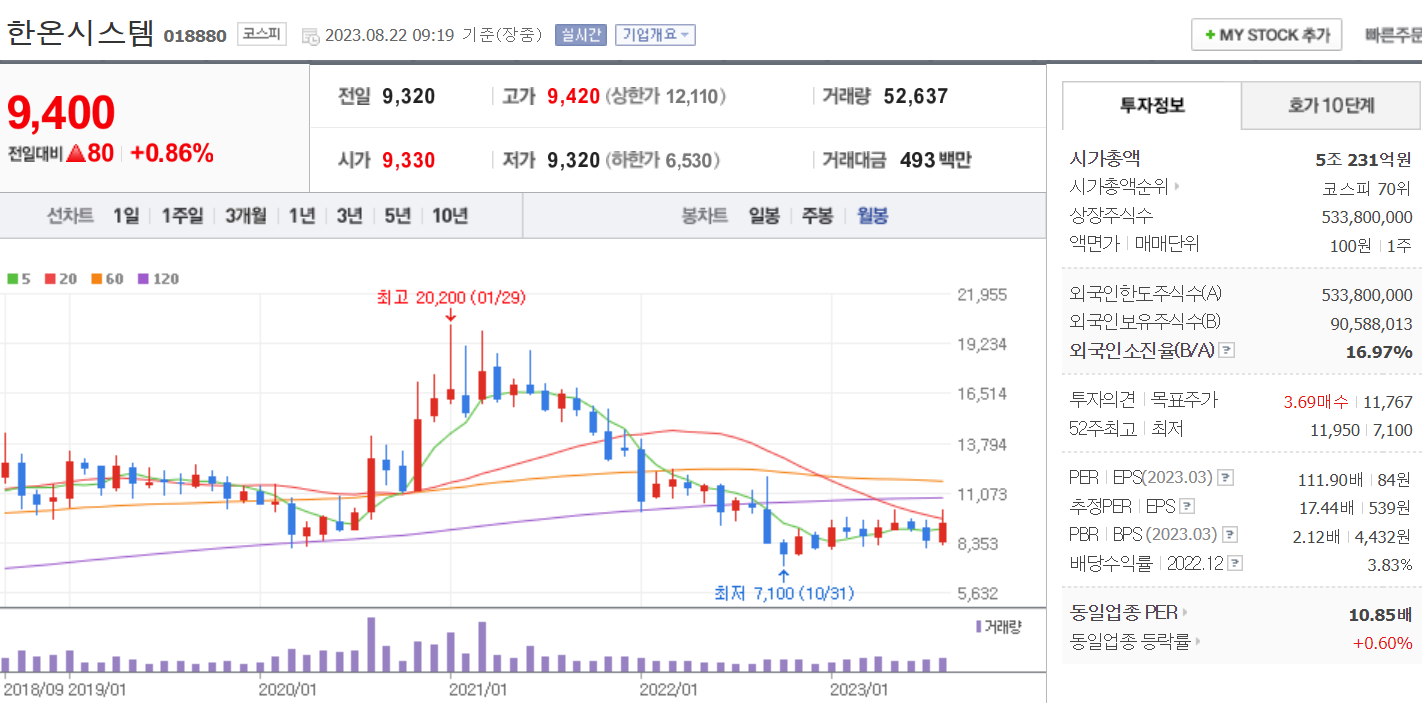Screen dimensions: 1422x703
Task: Click the 외국인소진율 16.97% value
Action: [1379, 351]
